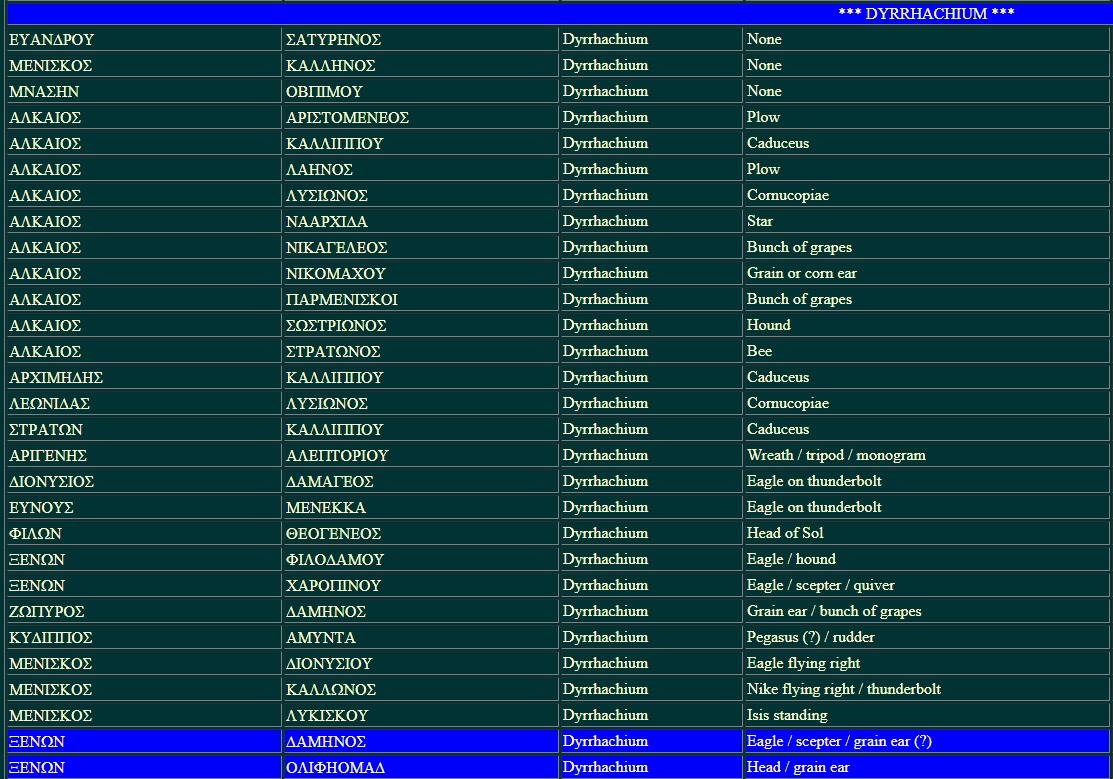Select the Isis standing cell

click(787, 715)
